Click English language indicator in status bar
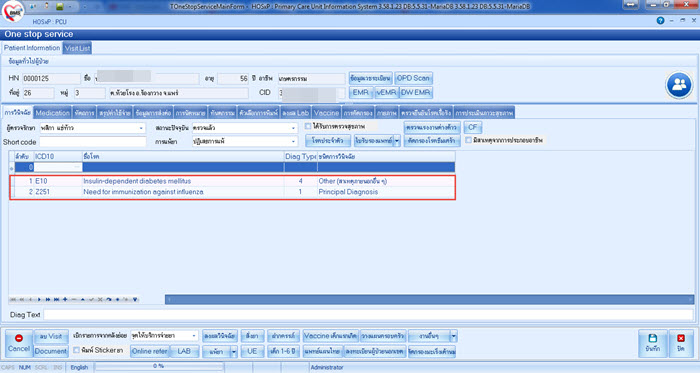700x373 pixels. (79, 367)
